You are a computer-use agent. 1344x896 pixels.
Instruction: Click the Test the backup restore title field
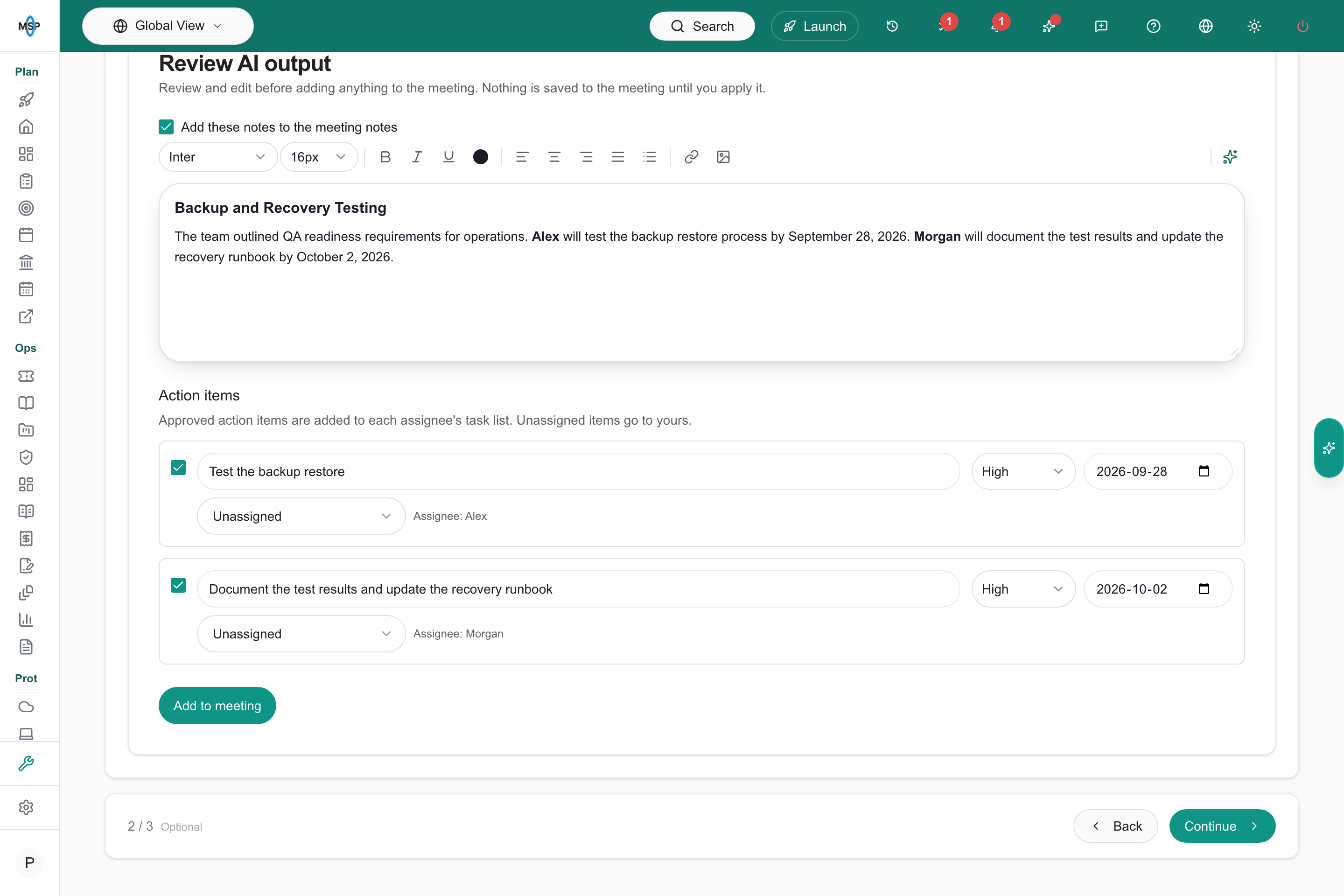pyautogui.click(x=578, y=471)
